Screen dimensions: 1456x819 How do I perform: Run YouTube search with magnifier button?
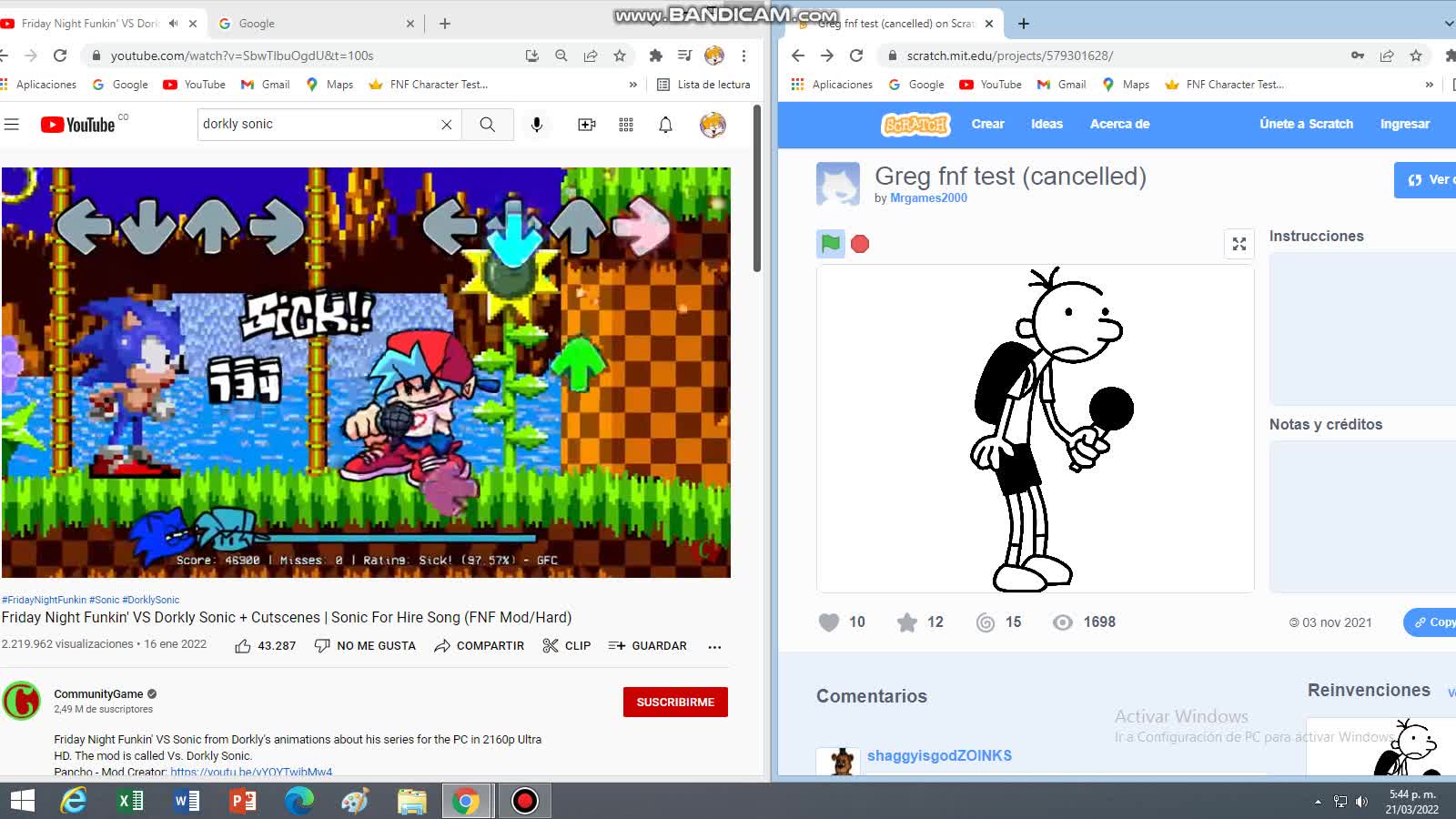click(x=488, y=125)
